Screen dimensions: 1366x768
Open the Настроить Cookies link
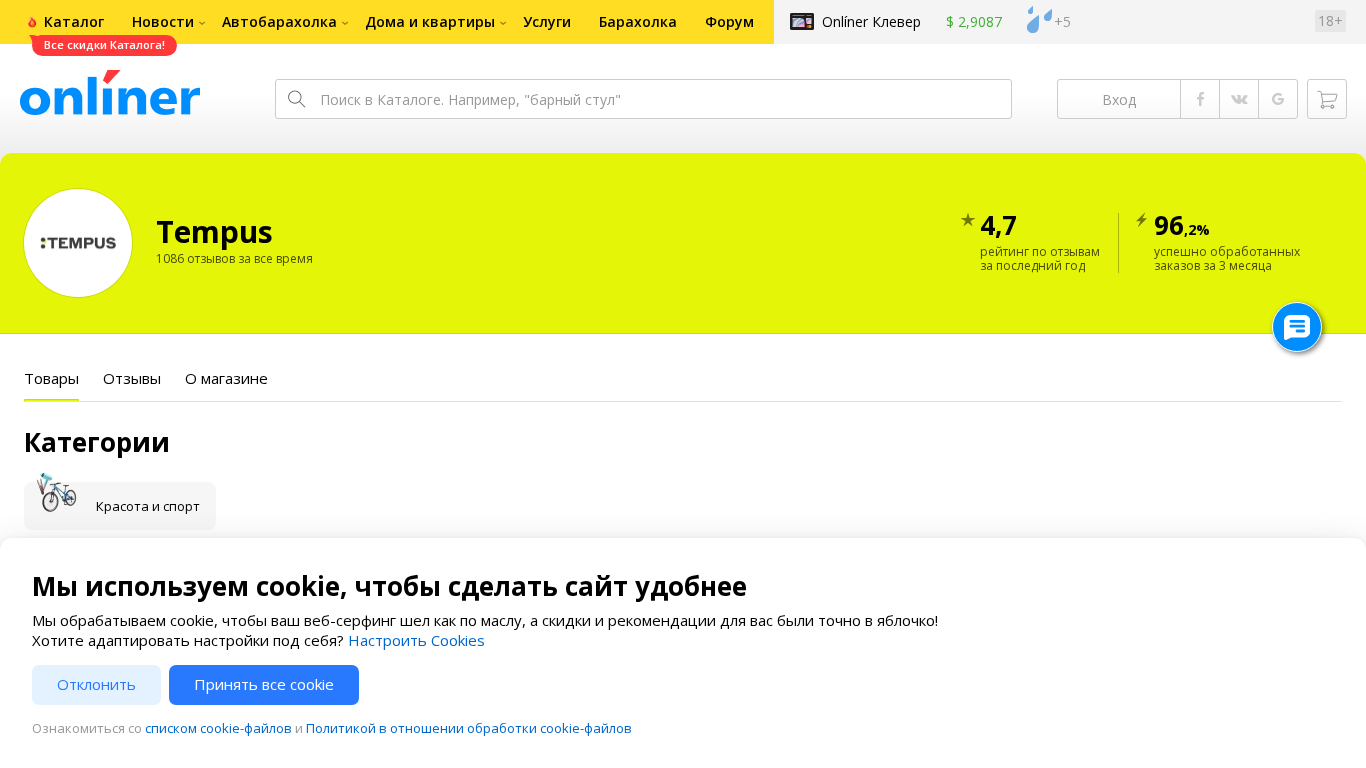[x=416, y=641]
